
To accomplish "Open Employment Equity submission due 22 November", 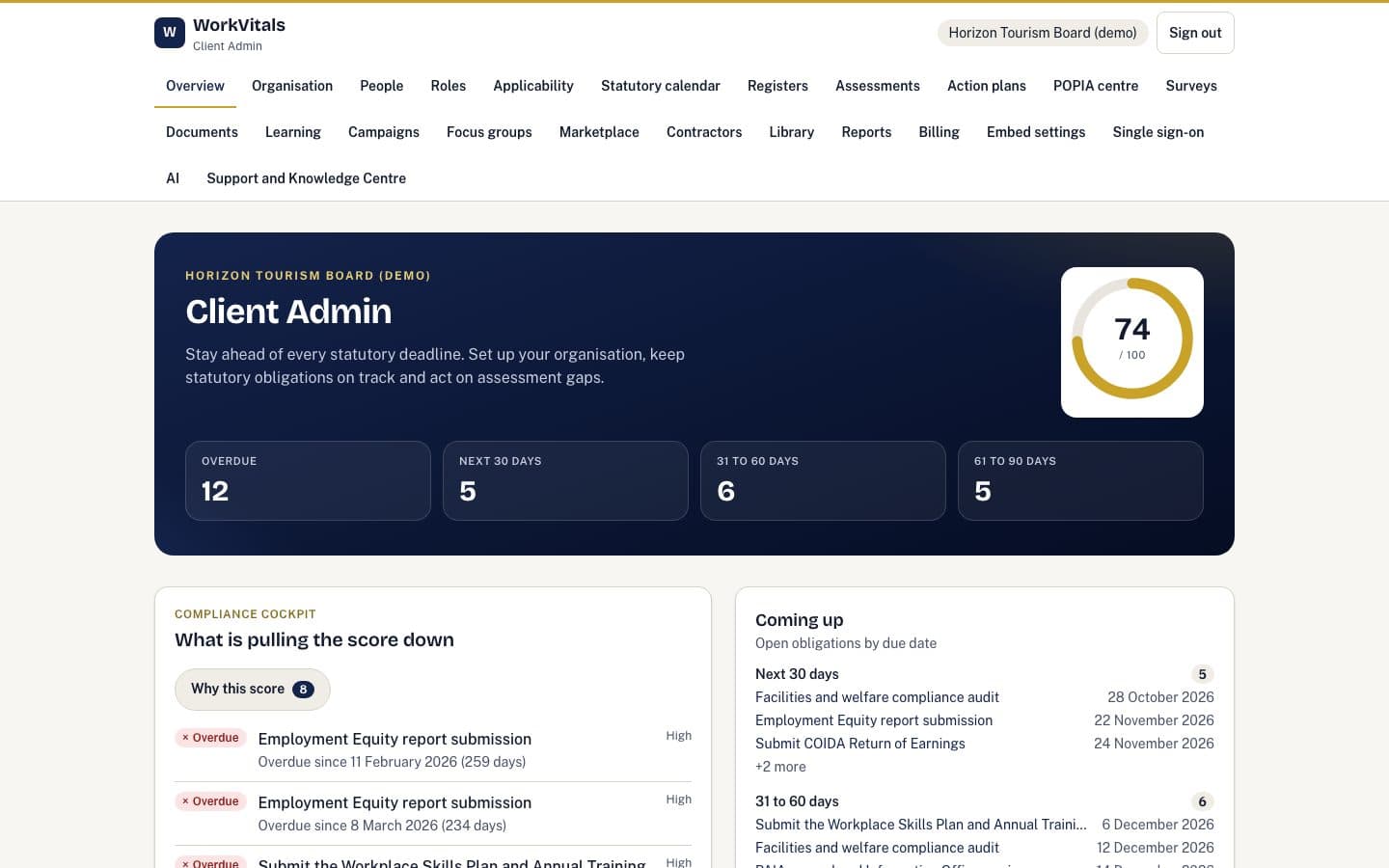I will click(x=985, y=720).
